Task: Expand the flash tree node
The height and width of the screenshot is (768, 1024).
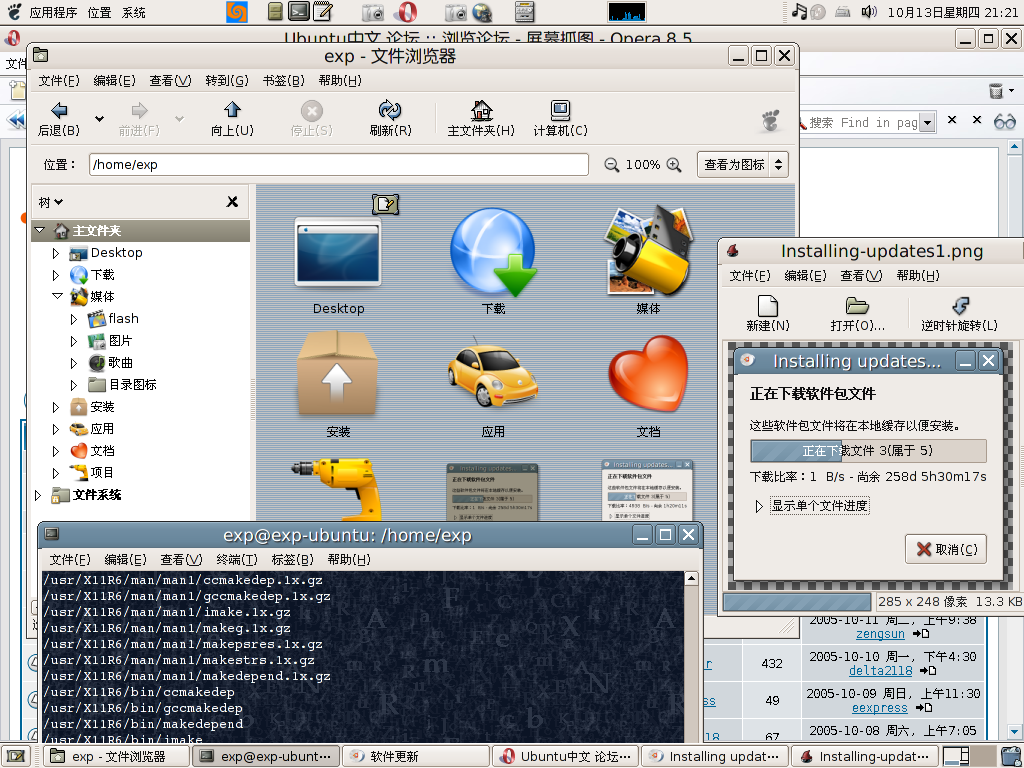Action: [x=74, y=319]
